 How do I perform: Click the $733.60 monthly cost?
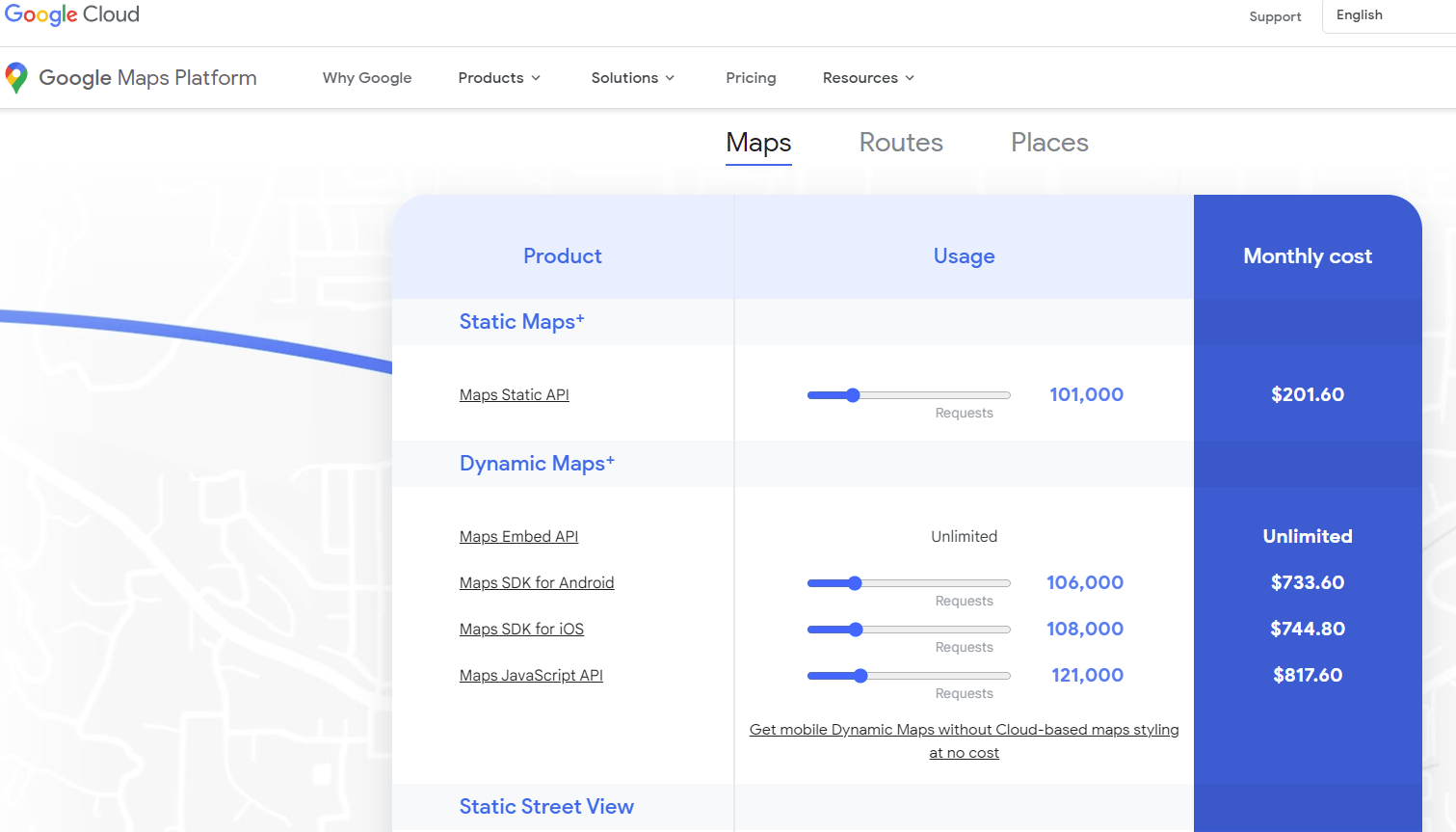pos(1308,582)
